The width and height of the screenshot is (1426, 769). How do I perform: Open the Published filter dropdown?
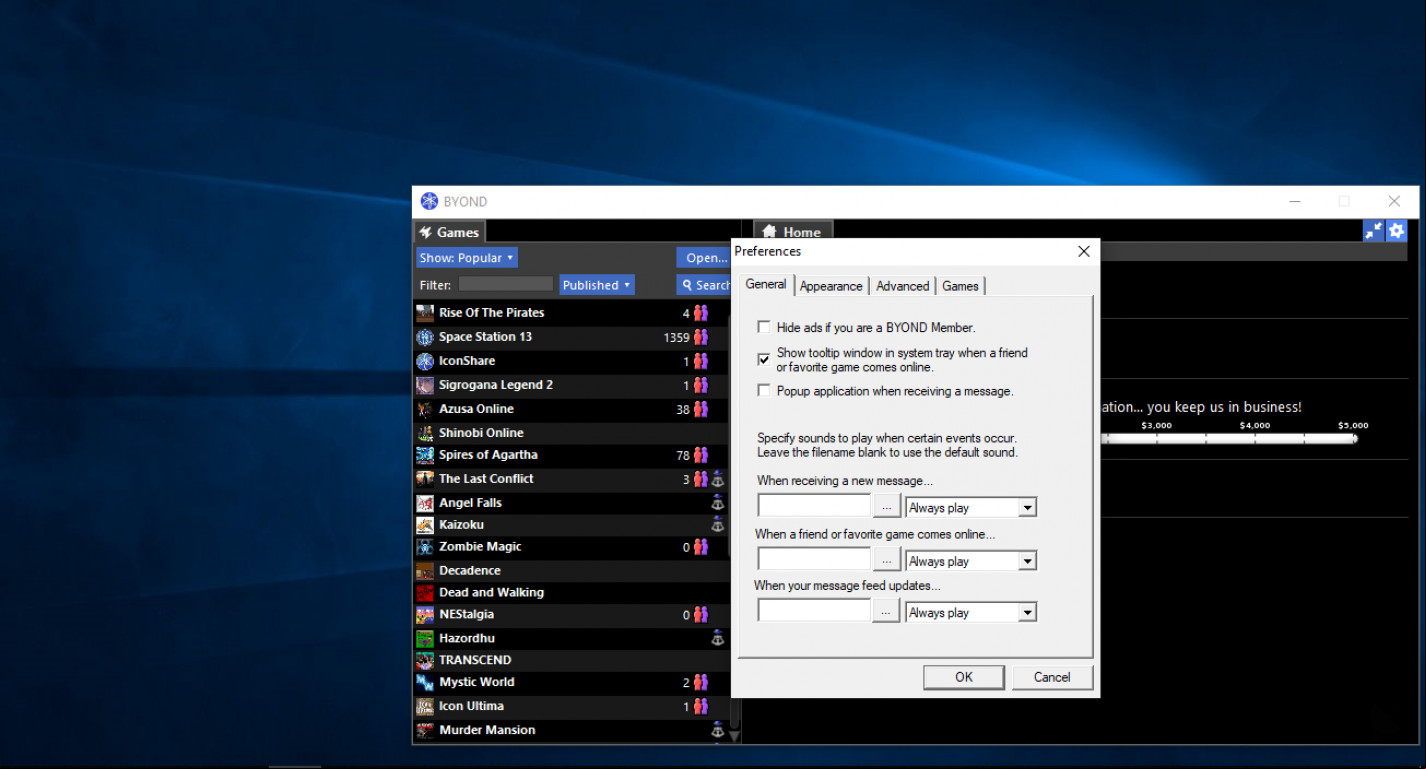pyautogui.click(x=597, y=285)
